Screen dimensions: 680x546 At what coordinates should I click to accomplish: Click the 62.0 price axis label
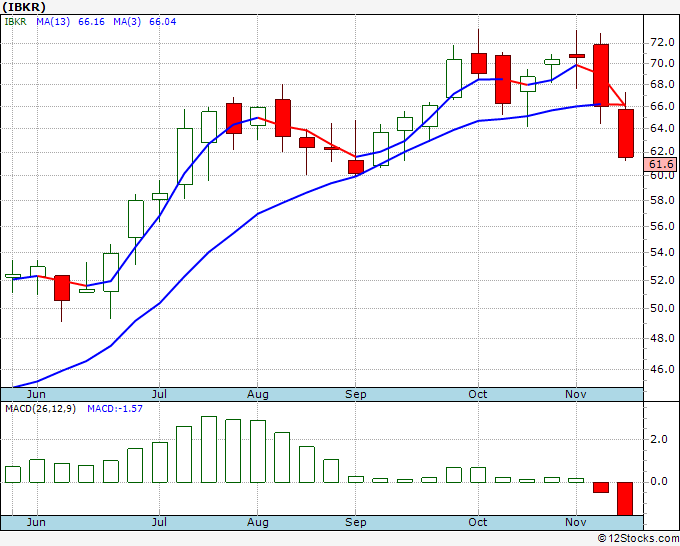pos(662,151)
